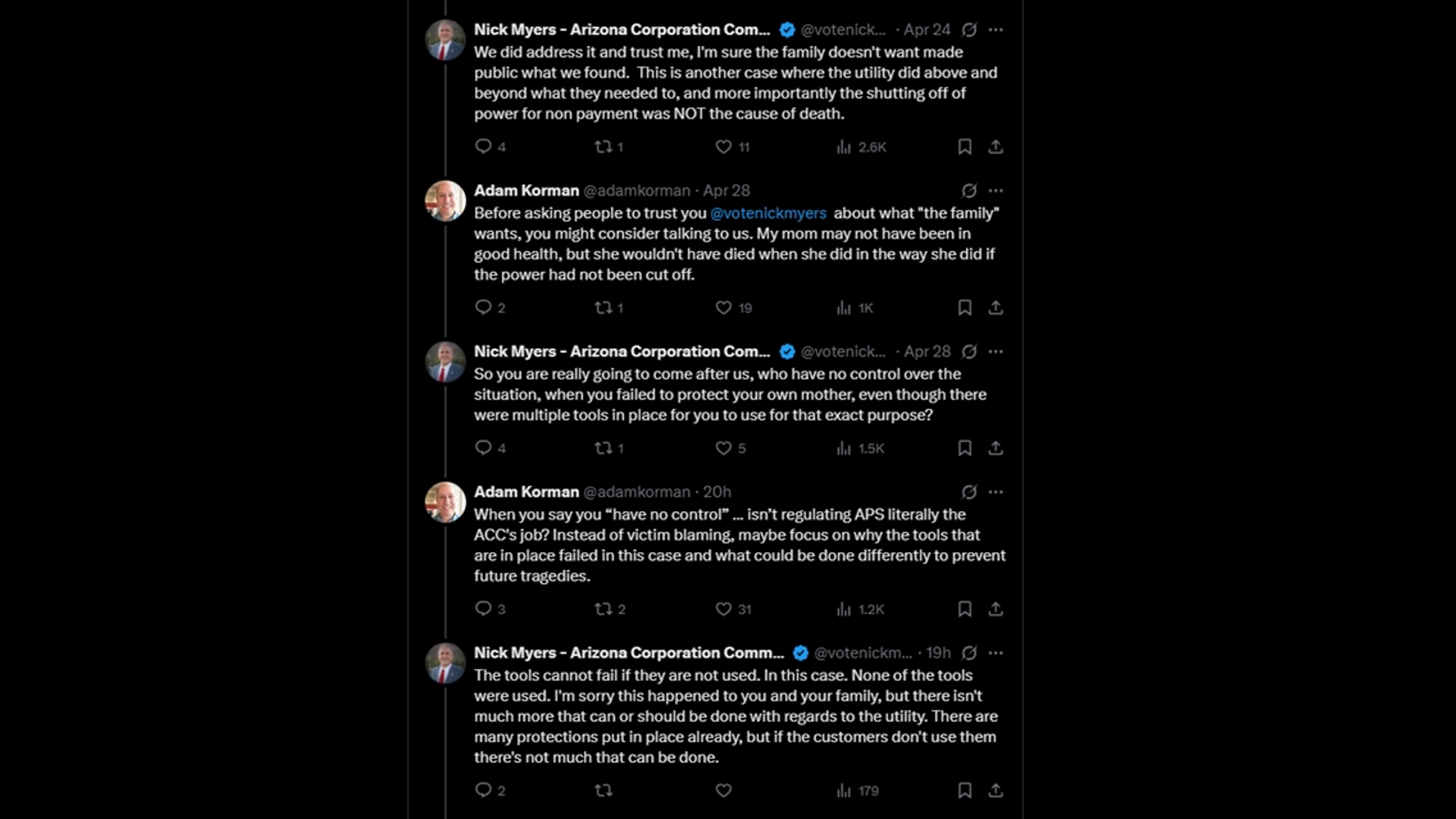Viewport: 1456px width, 819px height.
Task: Repost Adam Korman's Apr 28 tweet
Action: point(604,308)
